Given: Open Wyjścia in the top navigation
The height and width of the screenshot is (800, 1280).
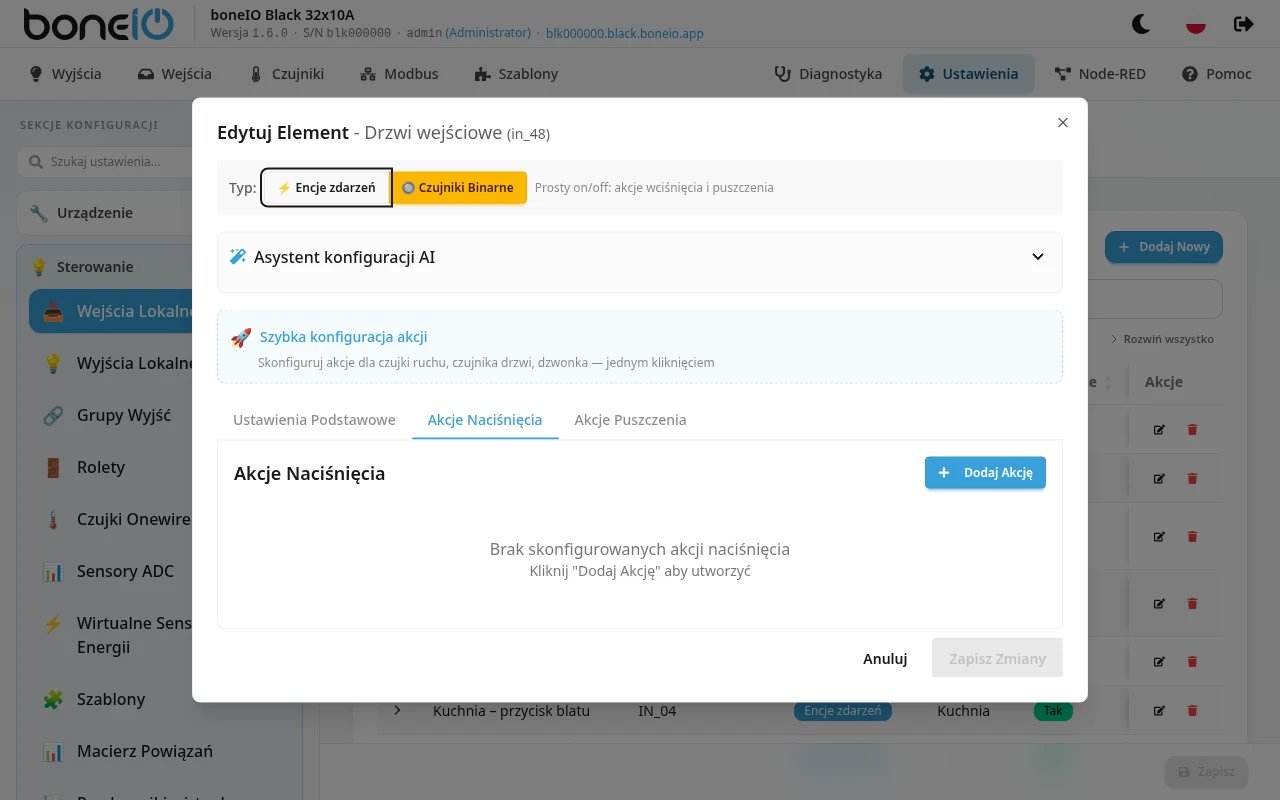Looking at the screenshot, I should (x=65, y=74).
